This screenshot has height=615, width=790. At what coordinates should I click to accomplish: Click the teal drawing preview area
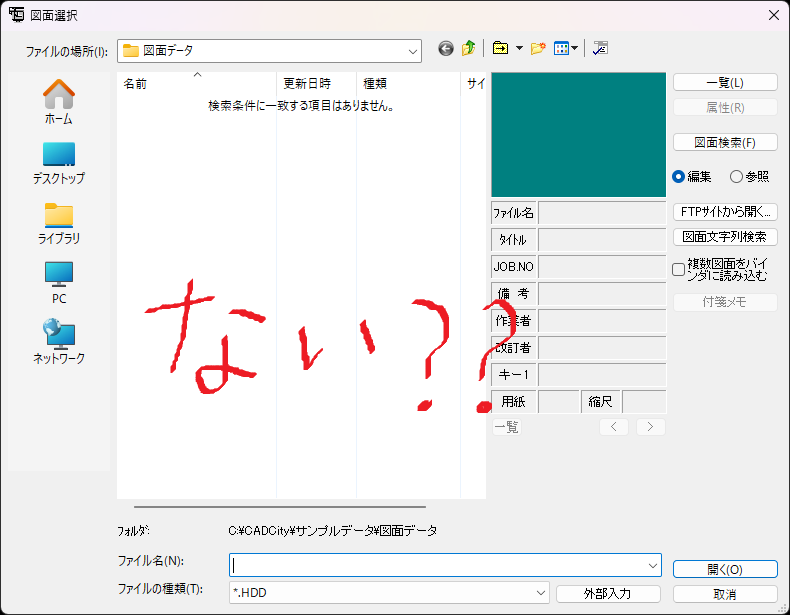click(x=578, y=133)
